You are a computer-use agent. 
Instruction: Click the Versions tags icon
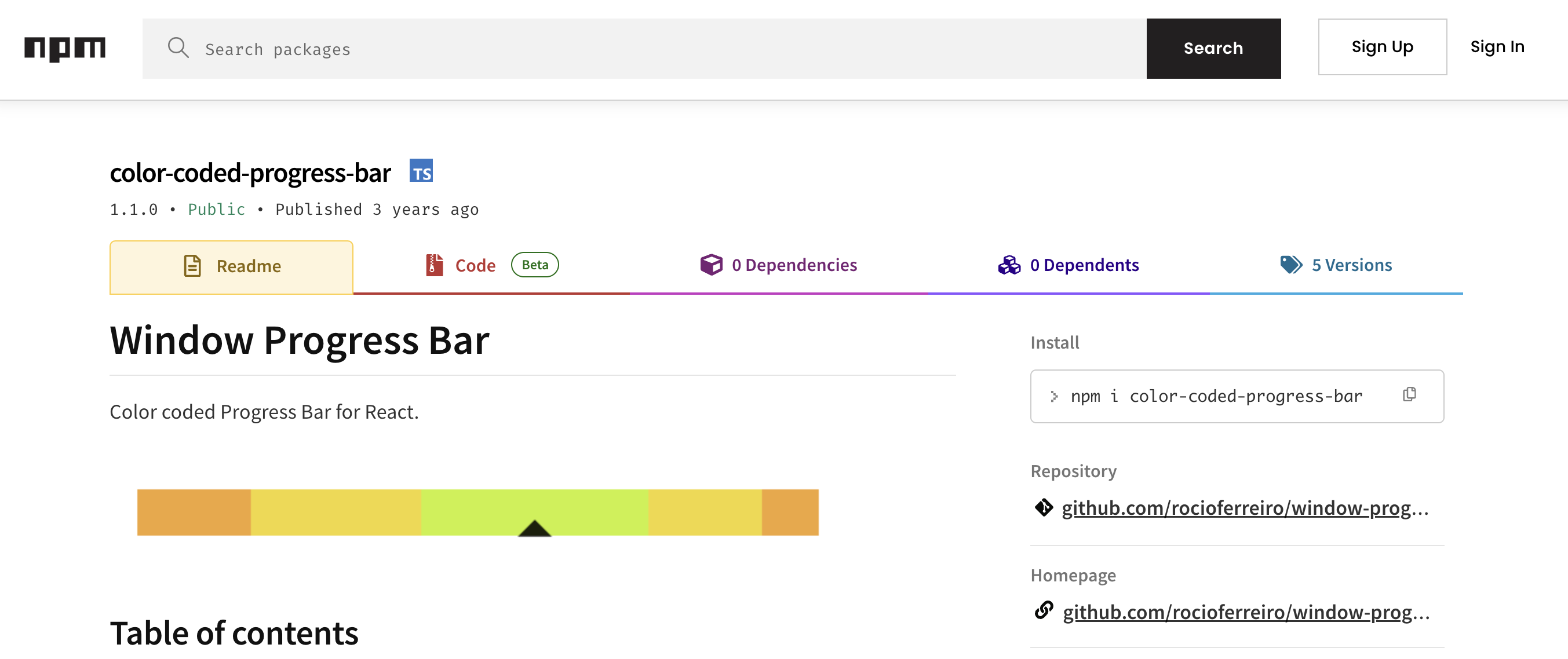click(1290, 265)
